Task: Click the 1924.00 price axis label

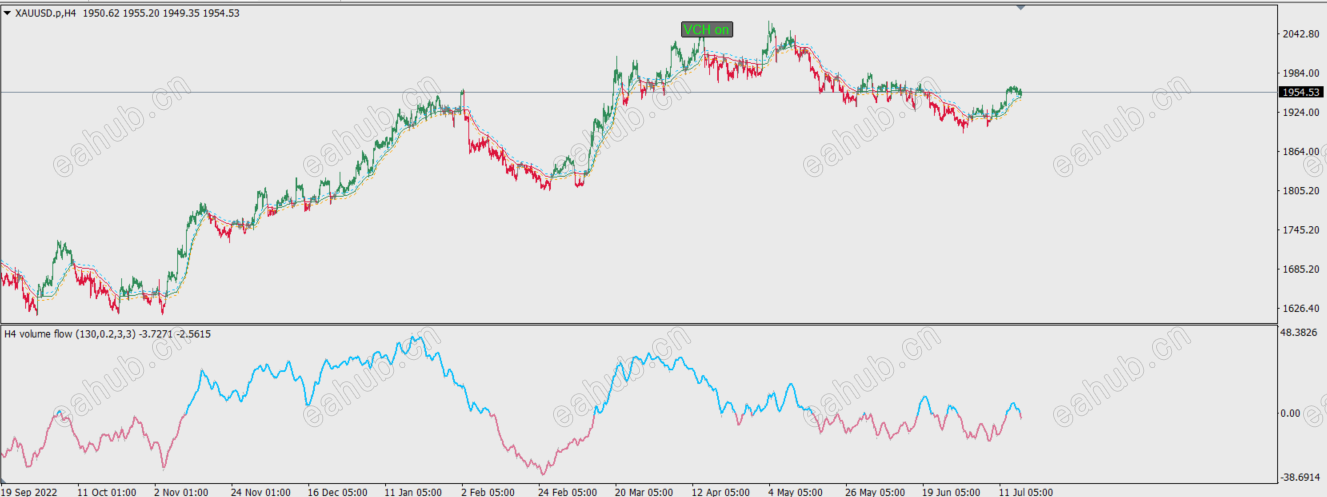Action: (1300, 112)
